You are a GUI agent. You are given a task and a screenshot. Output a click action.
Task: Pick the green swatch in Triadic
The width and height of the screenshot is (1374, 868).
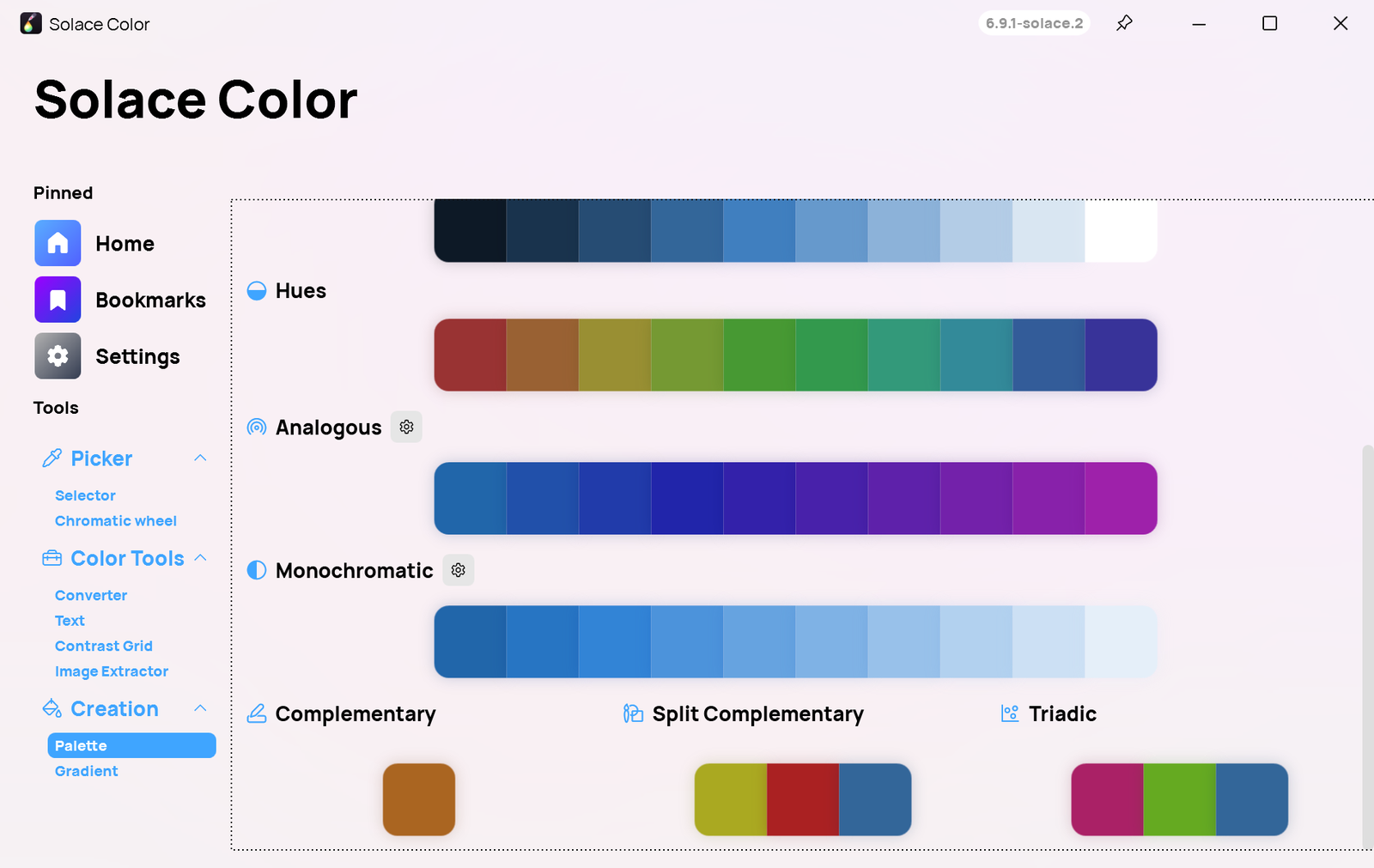1180,799
